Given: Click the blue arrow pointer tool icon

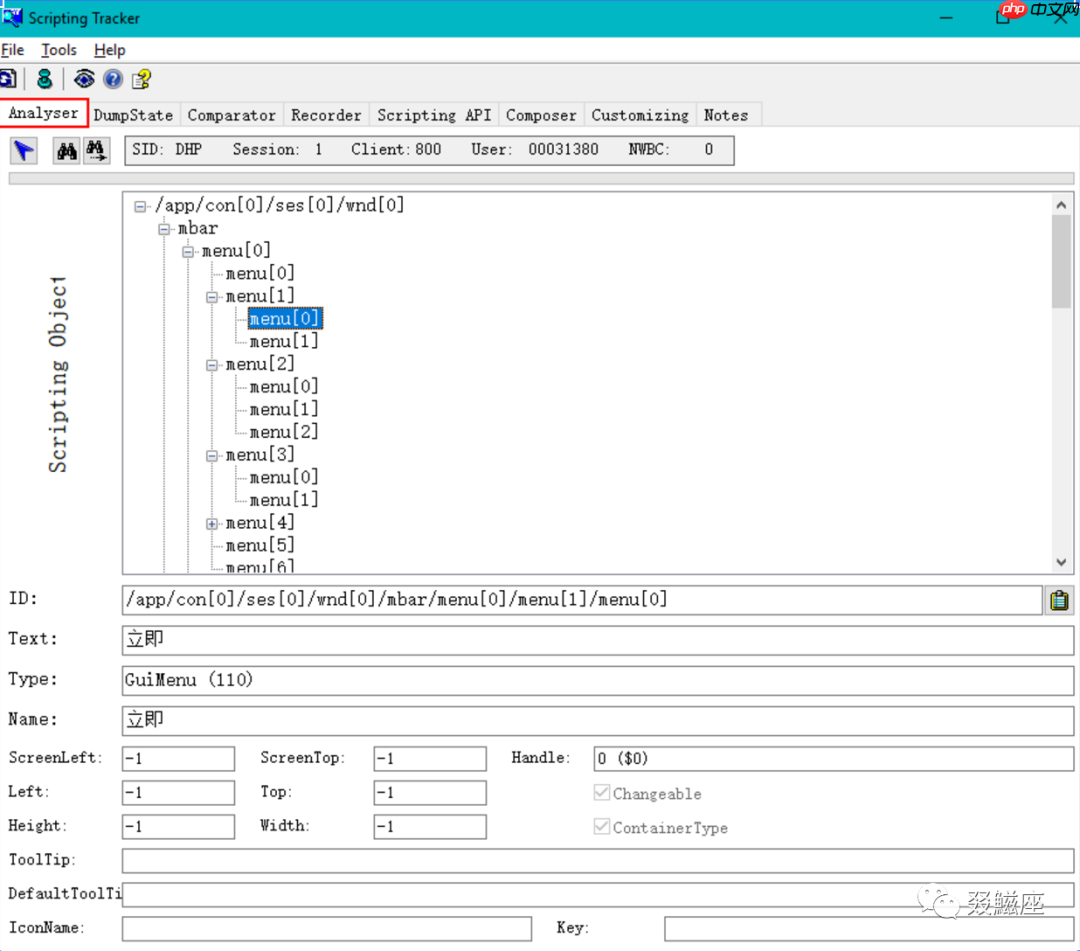Looking at the screenshot, I should [x=24, y=151].
